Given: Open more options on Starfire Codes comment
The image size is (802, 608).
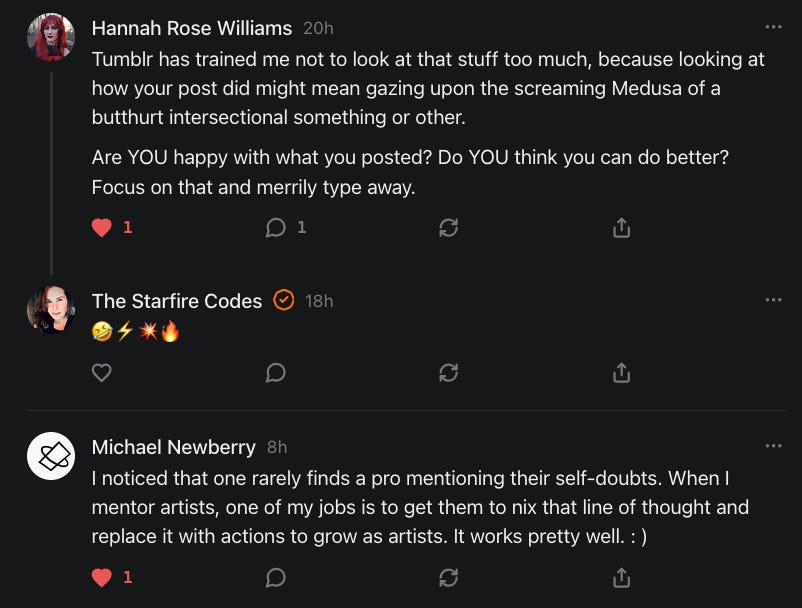Looking at the screenshot, I should coord(773,300).
